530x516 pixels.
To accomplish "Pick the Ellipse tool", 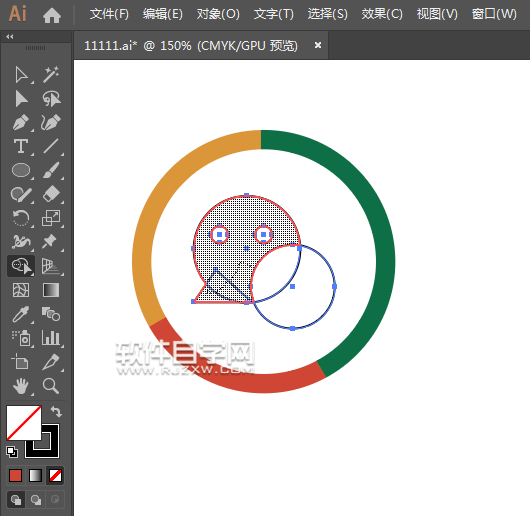I will 21,170.
